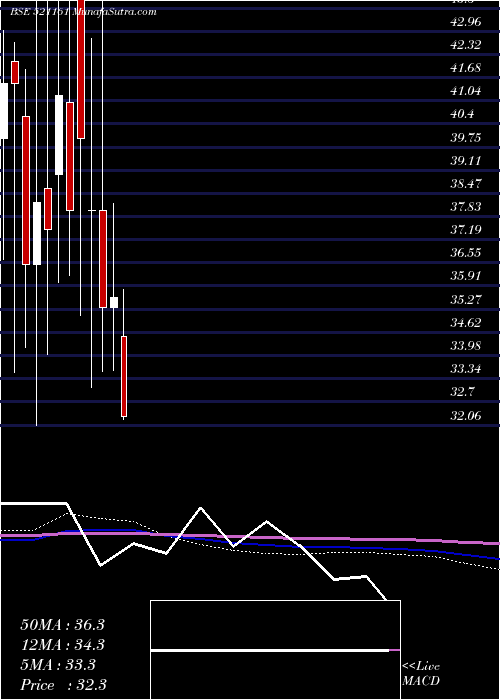Click the 50MA : 36.3 value
The image size is (500, 700).
coord(62,624)
